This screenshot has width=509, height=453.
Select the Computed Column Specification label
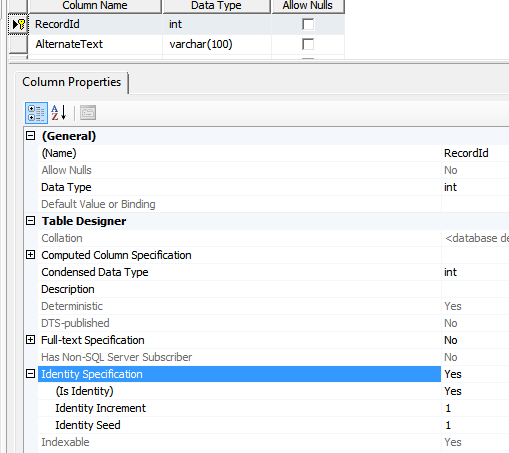[116, 255]
